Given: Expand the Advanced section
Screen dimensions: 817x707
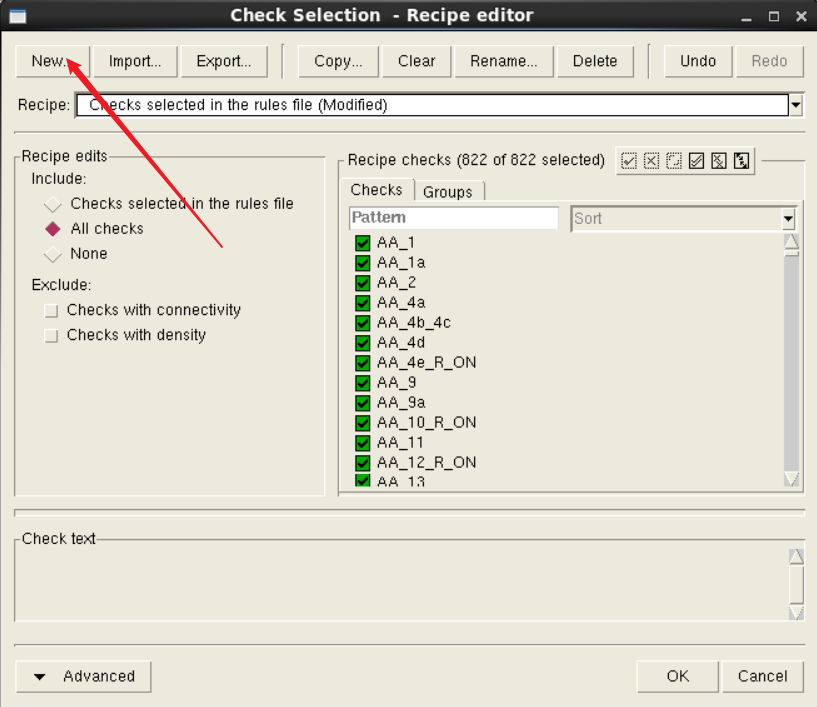Looking at the screenshot, I should point(83,676).
